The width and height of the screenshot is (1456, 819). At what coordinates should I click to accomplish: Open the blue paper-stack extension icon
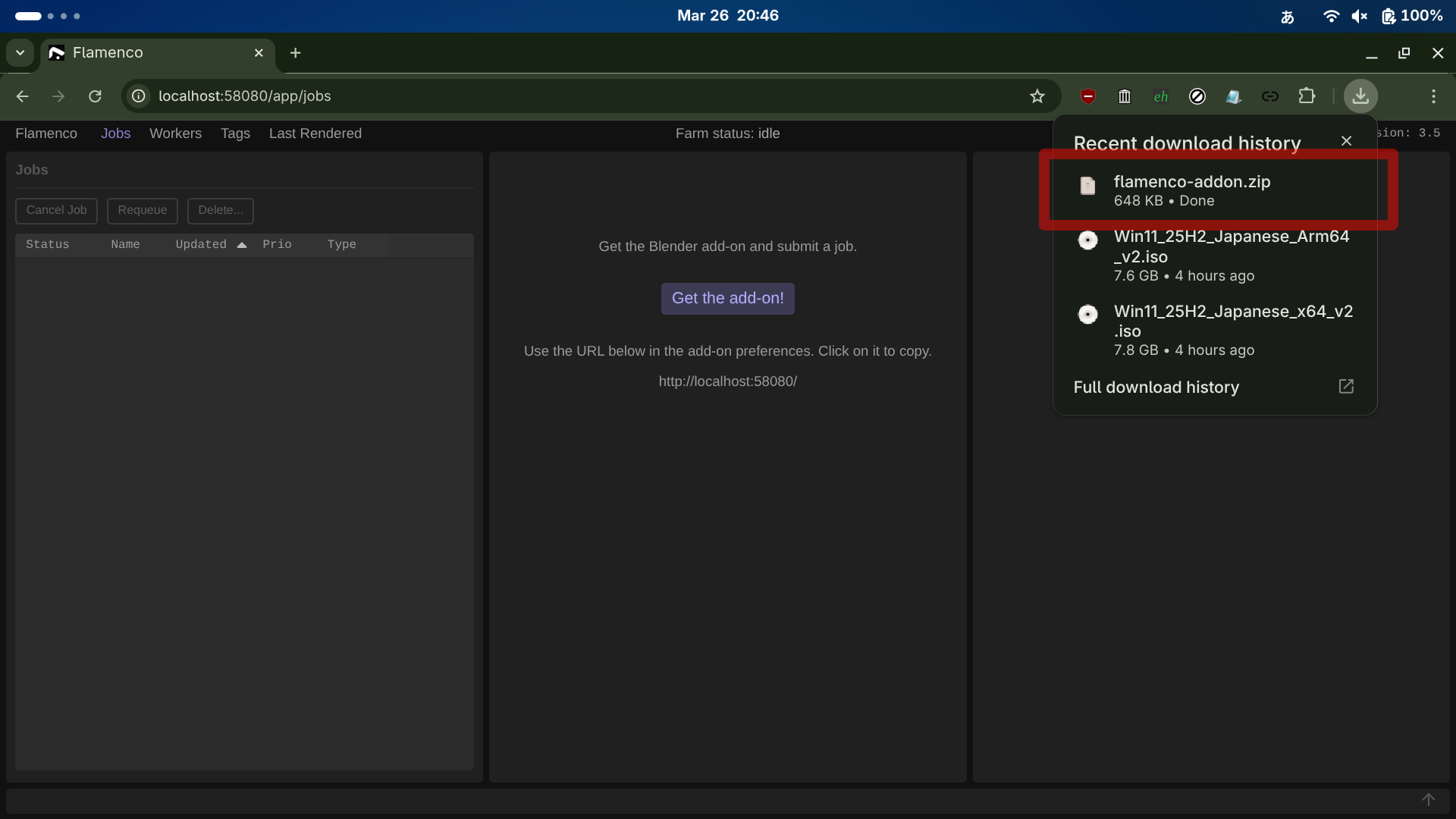click(1234, 96)
